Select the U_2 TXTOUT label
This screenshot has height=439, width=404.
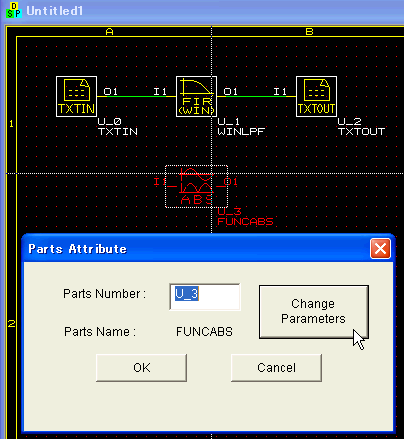361,126
